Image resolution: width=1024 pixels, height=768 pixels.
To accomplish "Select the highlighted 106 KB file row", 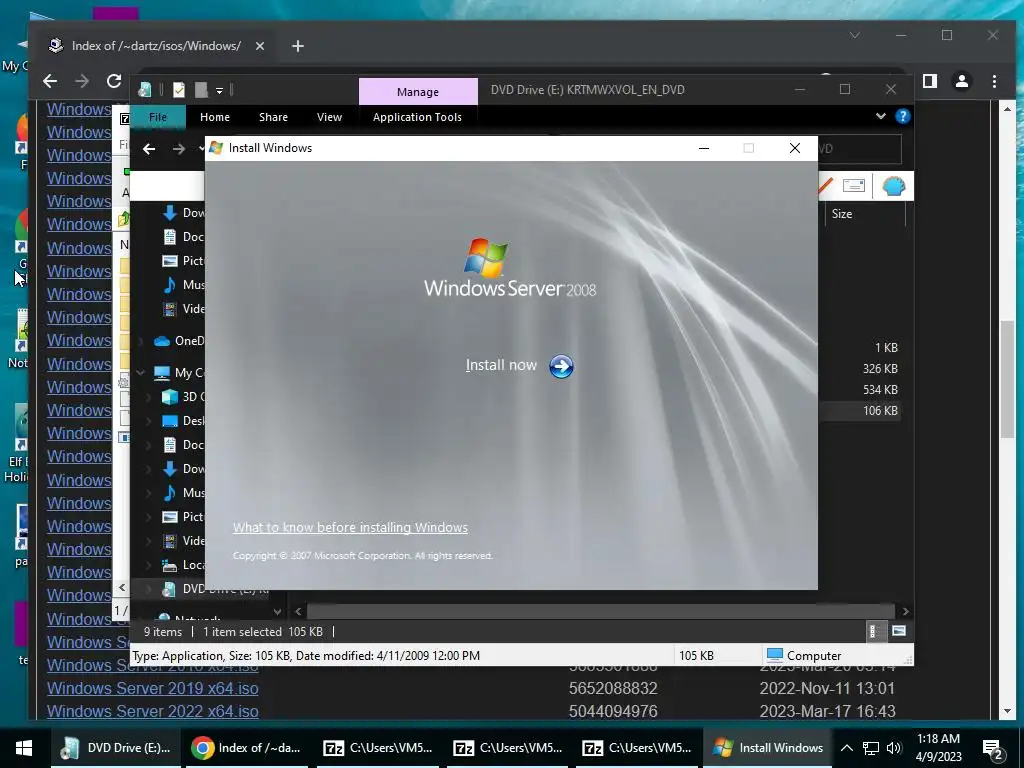I will click(859, 410).
